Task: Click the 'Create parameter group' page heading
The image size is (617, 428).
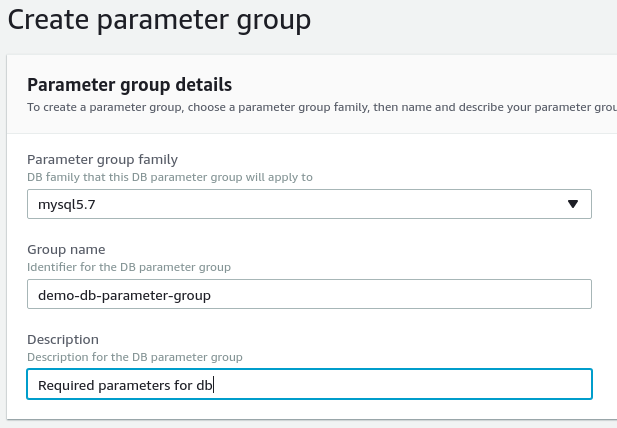Action: 160,19
